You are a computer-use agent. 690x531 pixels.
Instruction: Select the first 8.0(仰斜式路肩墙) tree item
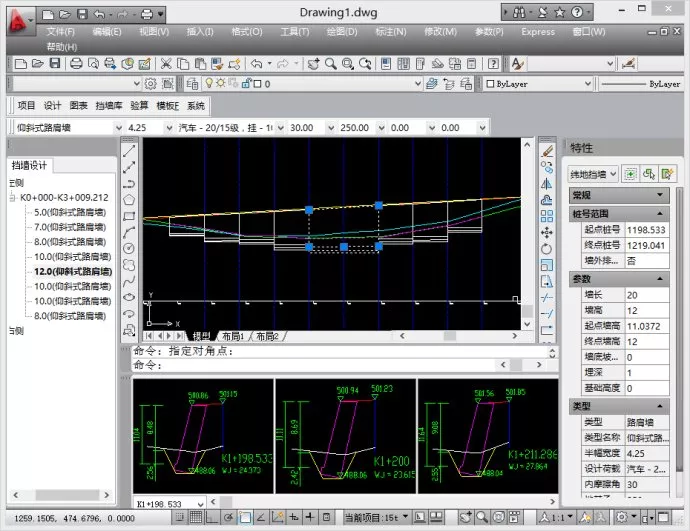tap(70, 241)
